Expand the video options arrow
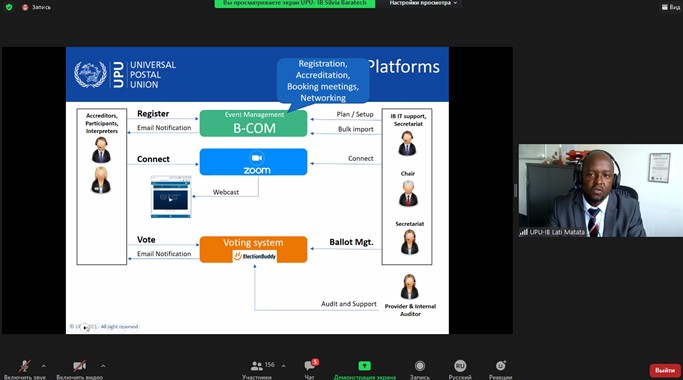 tap(103, 366)
